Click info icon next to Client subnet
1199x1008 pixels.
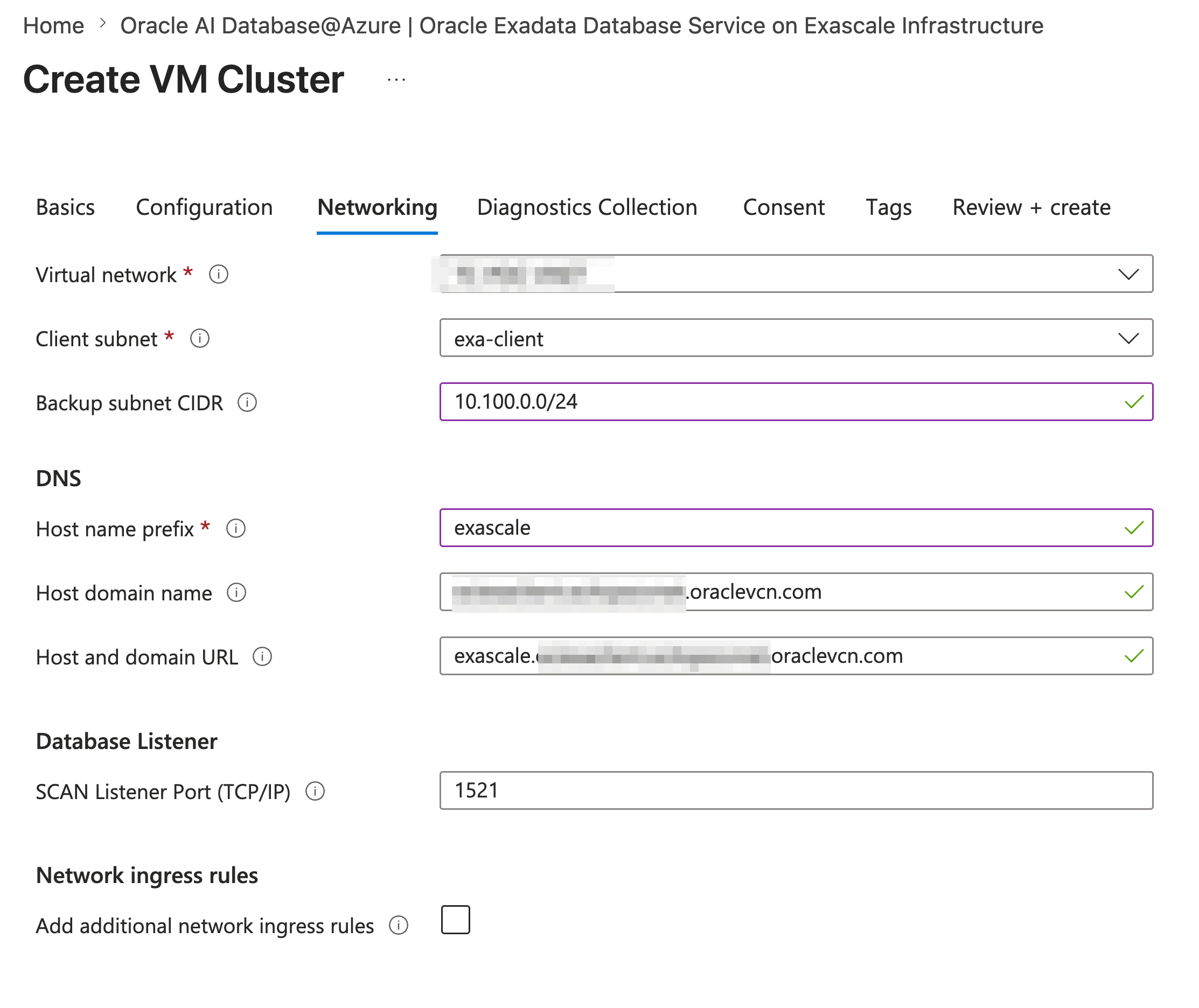[199, 339]
